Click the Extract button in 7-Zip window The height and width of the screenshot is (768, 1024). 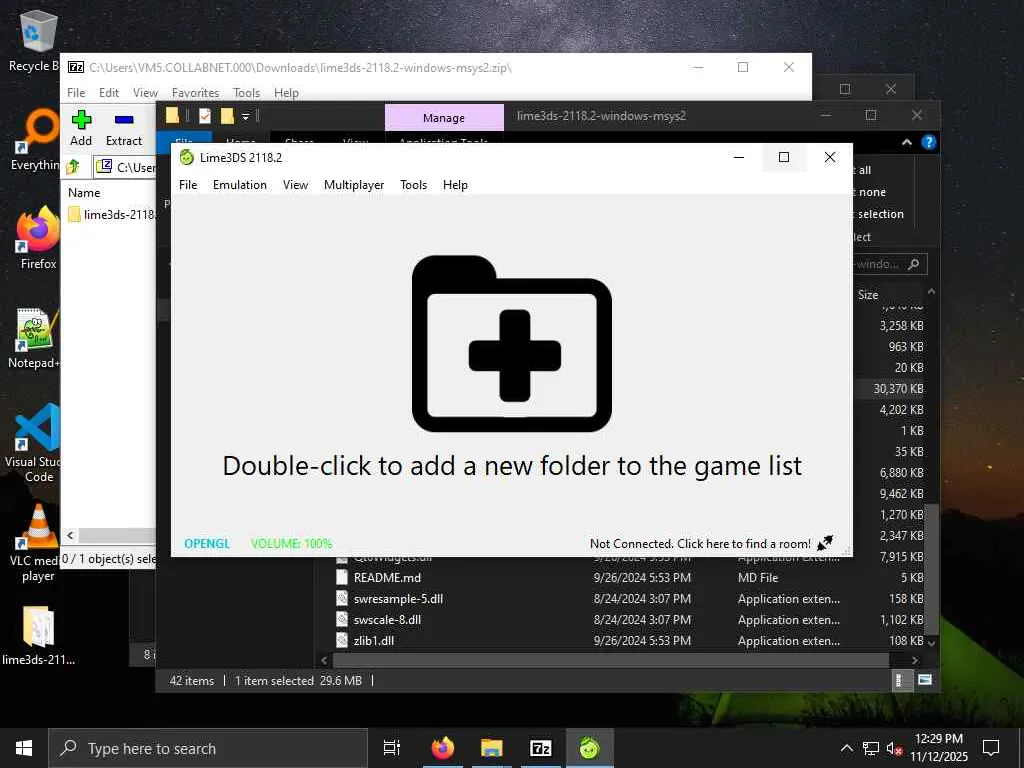point(124,129)
